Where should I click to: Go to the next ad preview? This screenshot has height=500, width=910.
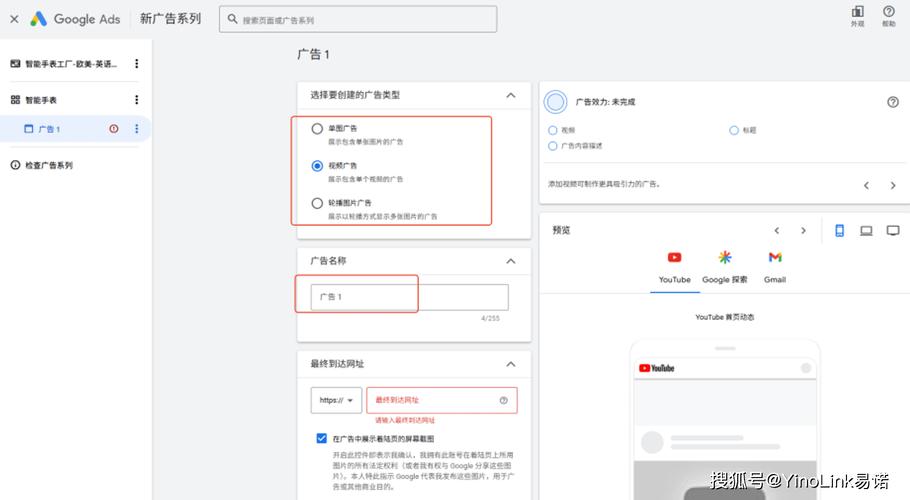point(803,230)
